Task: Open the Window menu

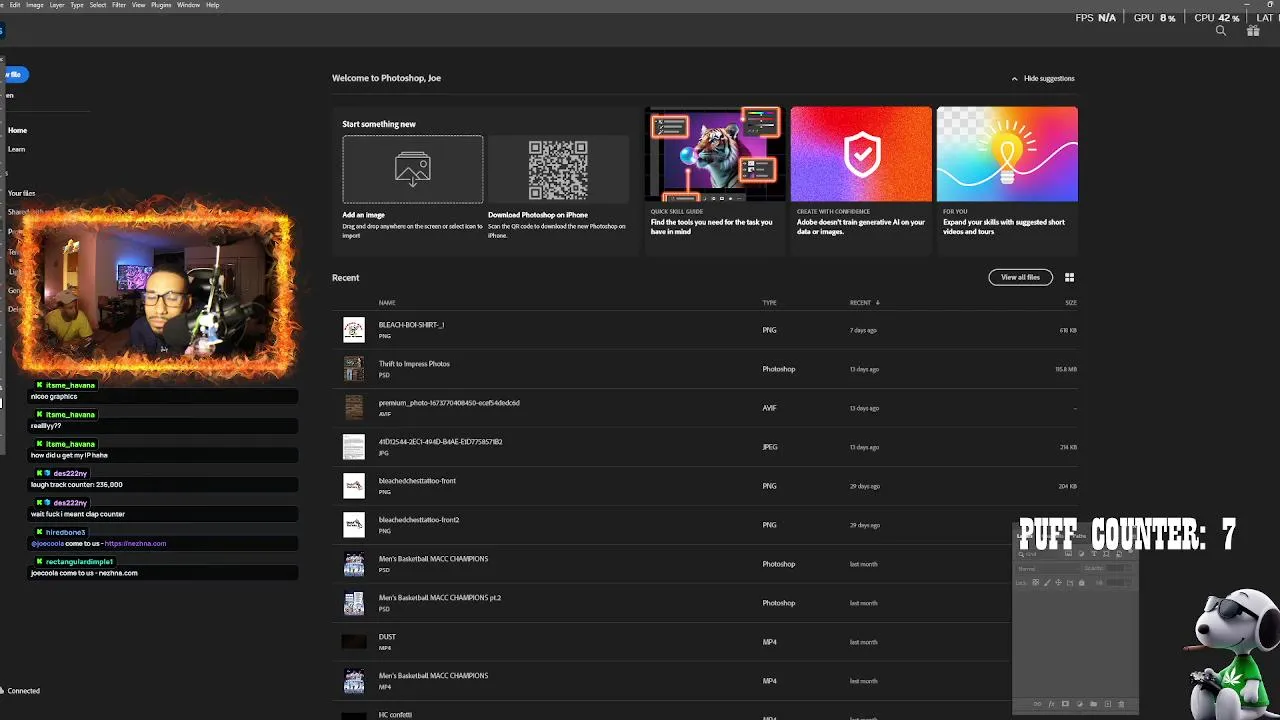Action: (188, 5)
